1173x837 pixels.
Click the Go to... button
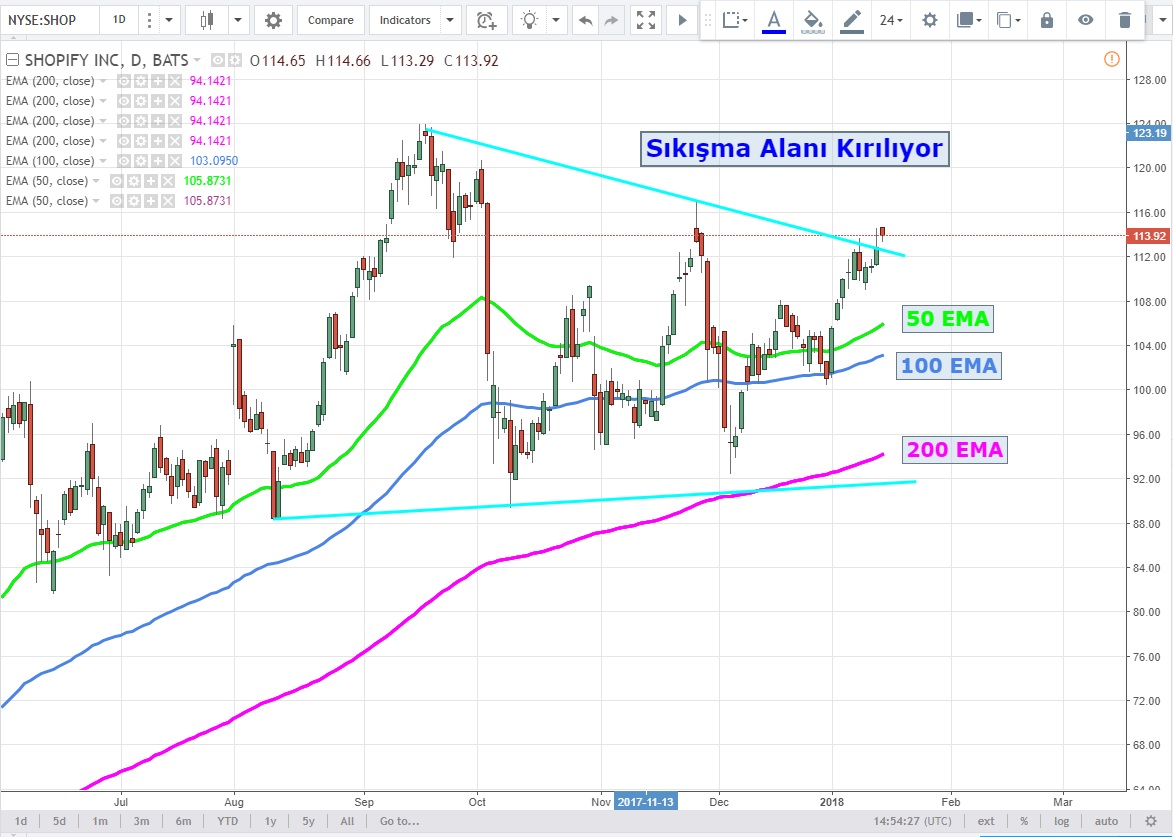(399, 821)
